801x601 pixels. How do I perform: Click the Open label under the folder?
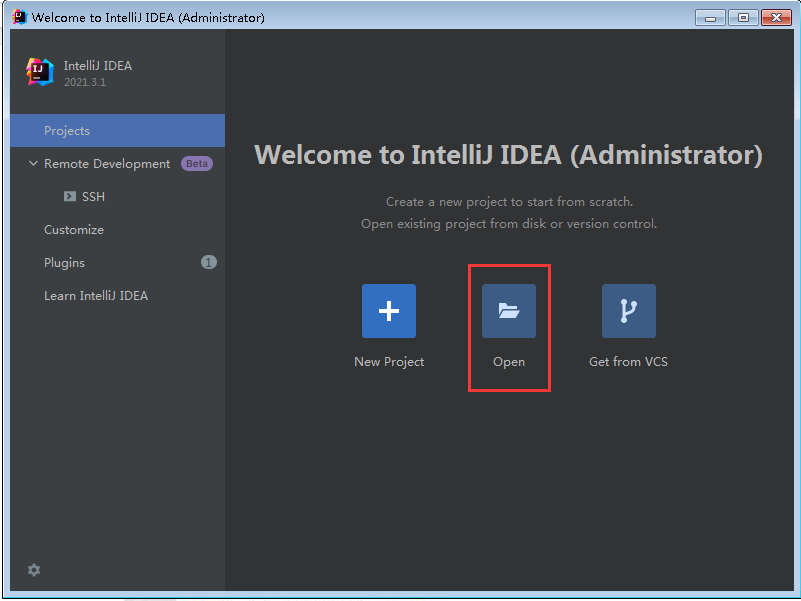tap(509, 362)
